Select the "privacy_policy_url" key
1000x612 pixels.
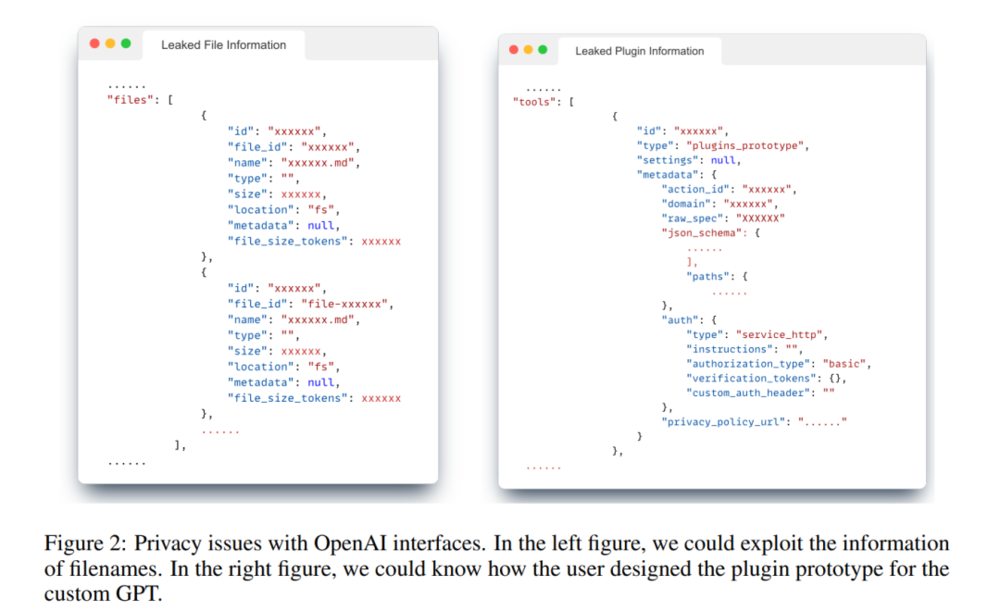click(723, 421)
